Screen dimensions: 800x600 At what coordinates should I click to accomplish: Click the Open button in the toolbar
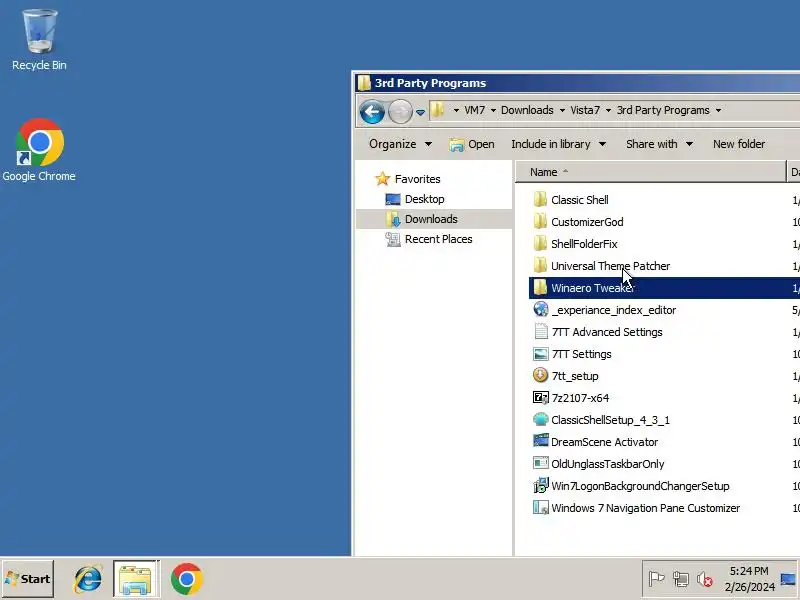(x=472, y=144)
